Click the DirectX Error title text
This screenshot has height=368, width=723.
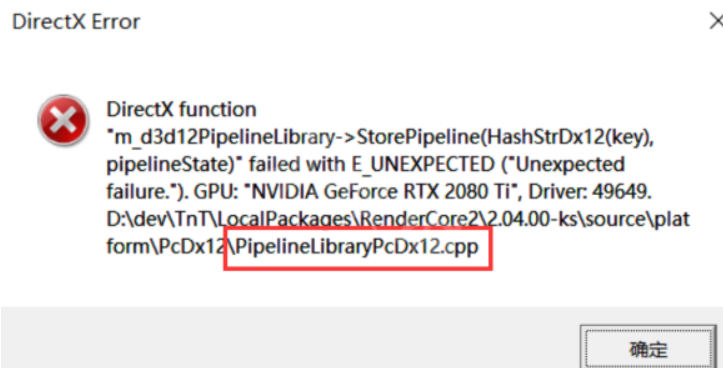(76, 22)
